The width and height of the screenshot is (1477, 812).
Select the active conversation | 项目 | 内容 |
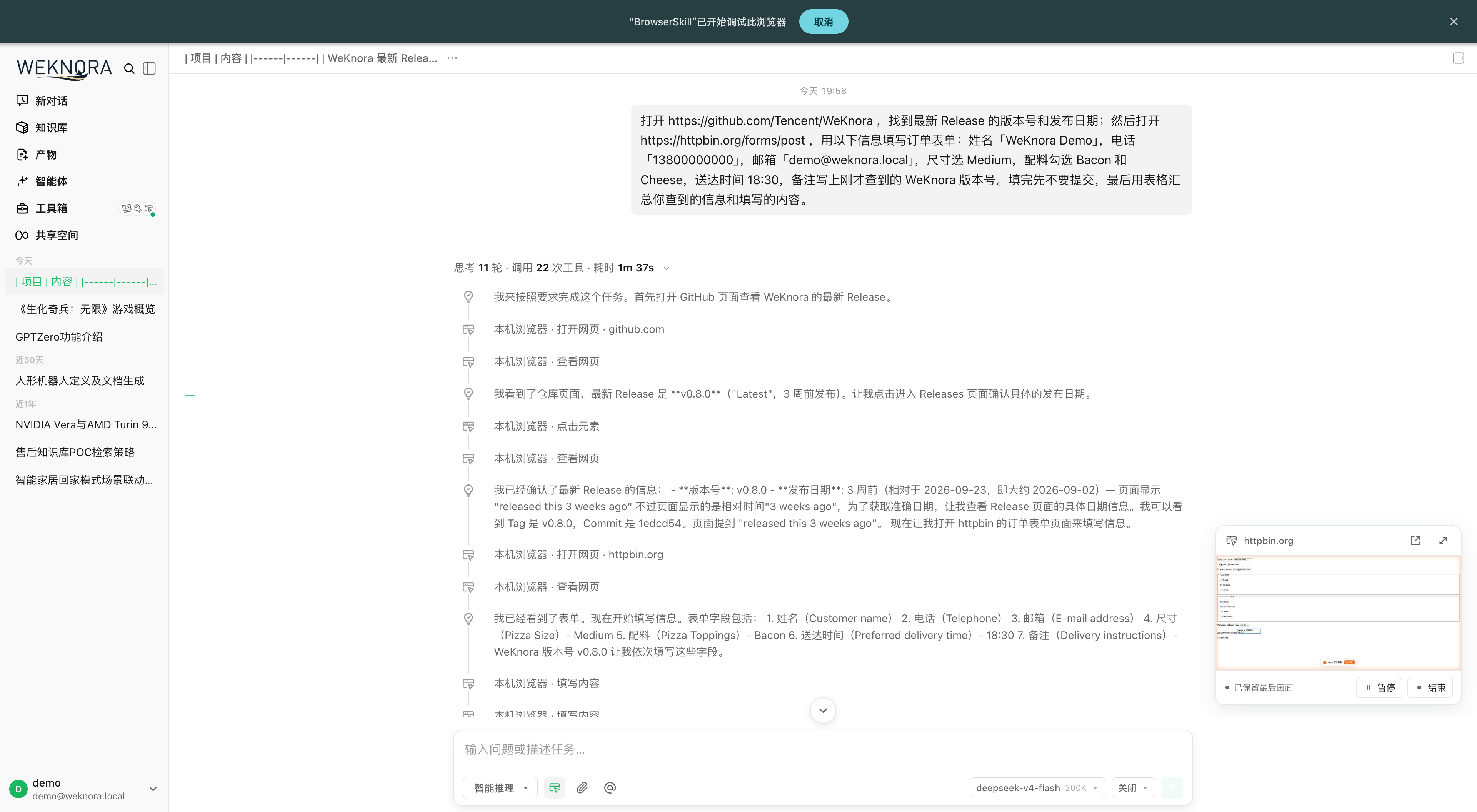click(84, 282)
